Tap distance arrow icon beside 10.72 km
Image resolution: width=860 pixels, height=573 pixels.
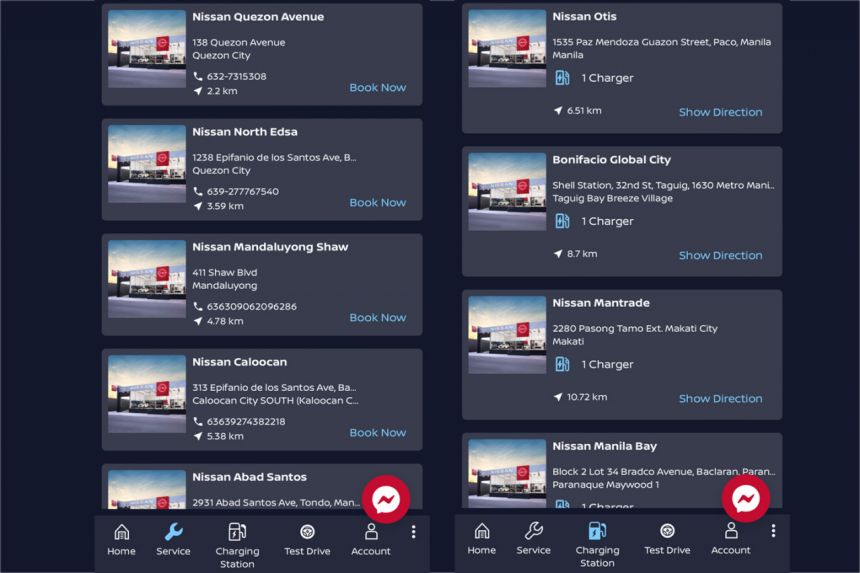coord(558,397)
